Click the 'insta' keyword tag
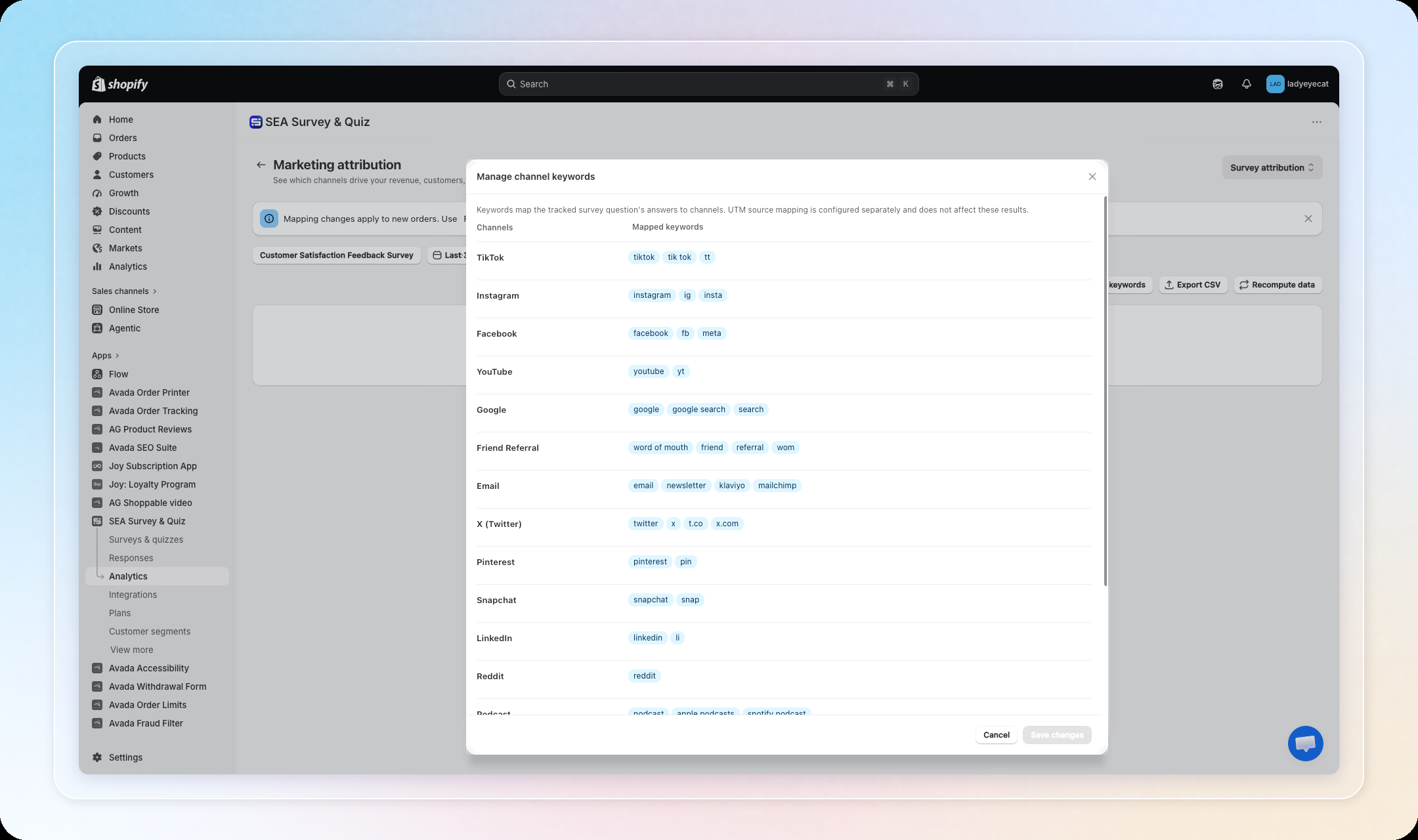The height and width of the screenshot is (840, 1418). [x=713, y=295]
